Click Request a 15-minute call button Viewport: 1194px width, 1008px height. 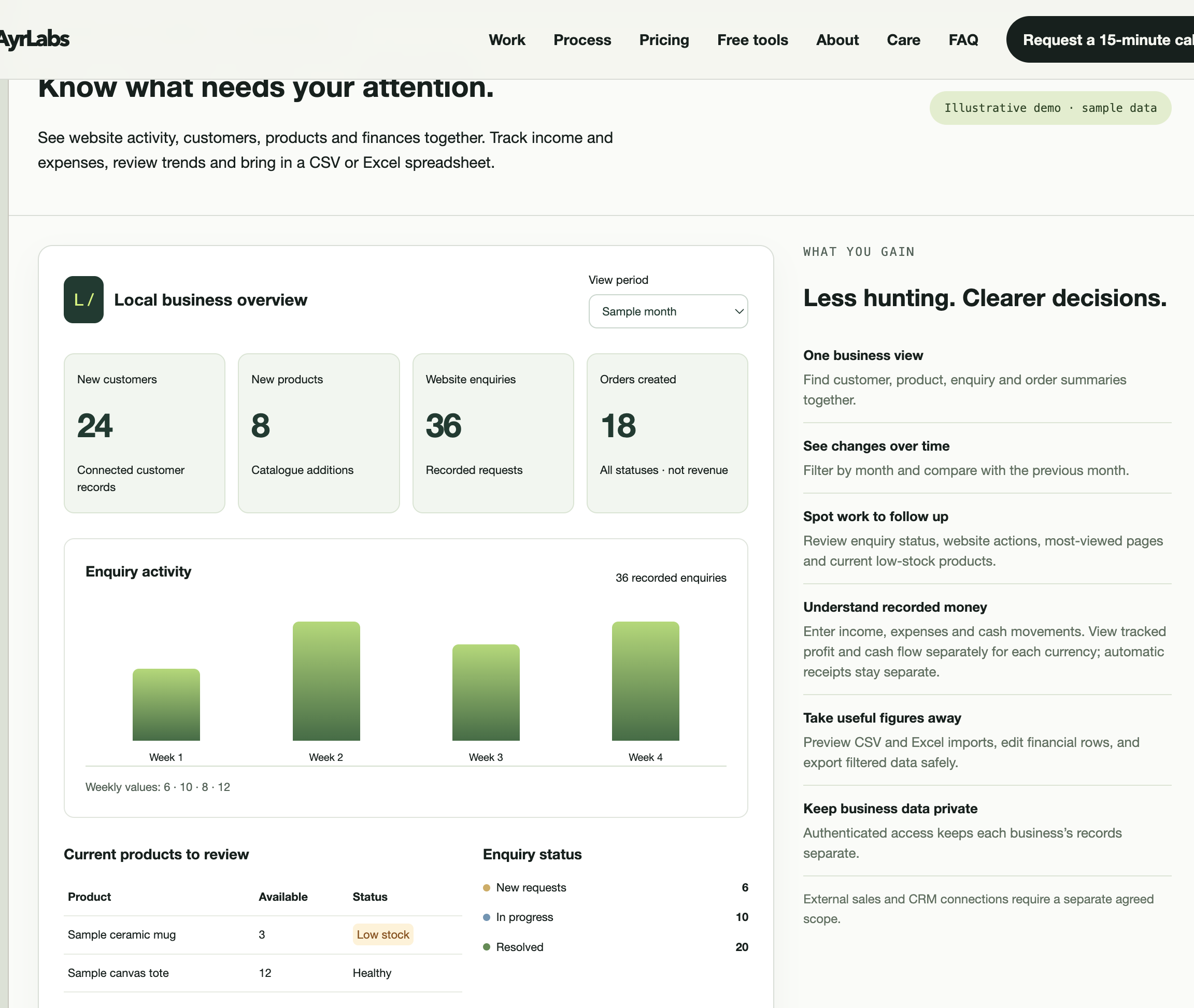tap(1100, 39)
